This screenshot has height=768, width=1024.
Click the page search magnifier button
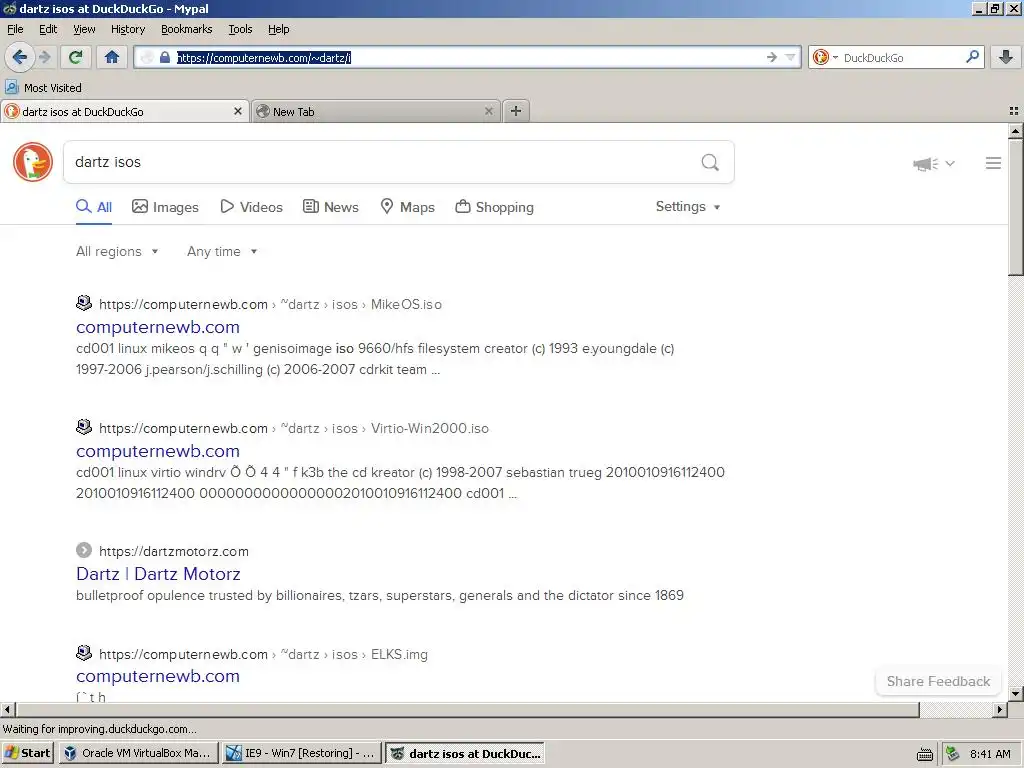click(x=710, y=162)
